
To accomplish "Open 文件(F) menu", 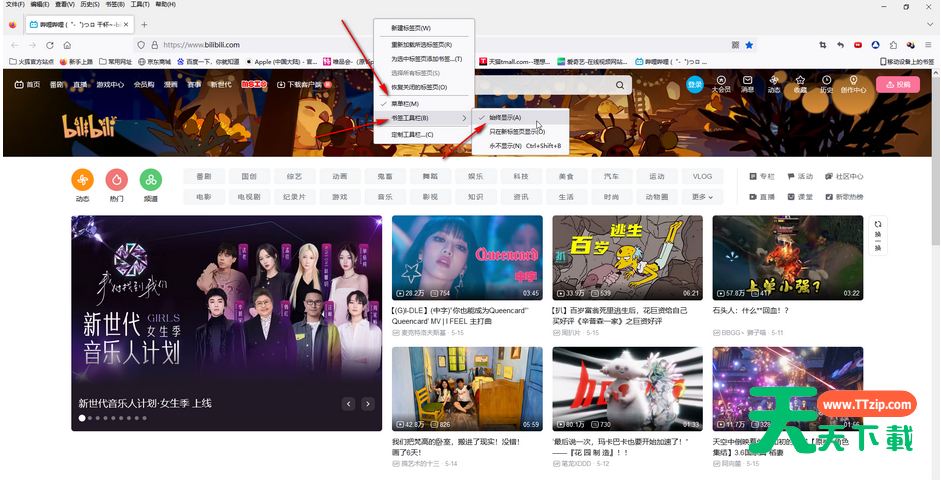I will coord(16,4).
